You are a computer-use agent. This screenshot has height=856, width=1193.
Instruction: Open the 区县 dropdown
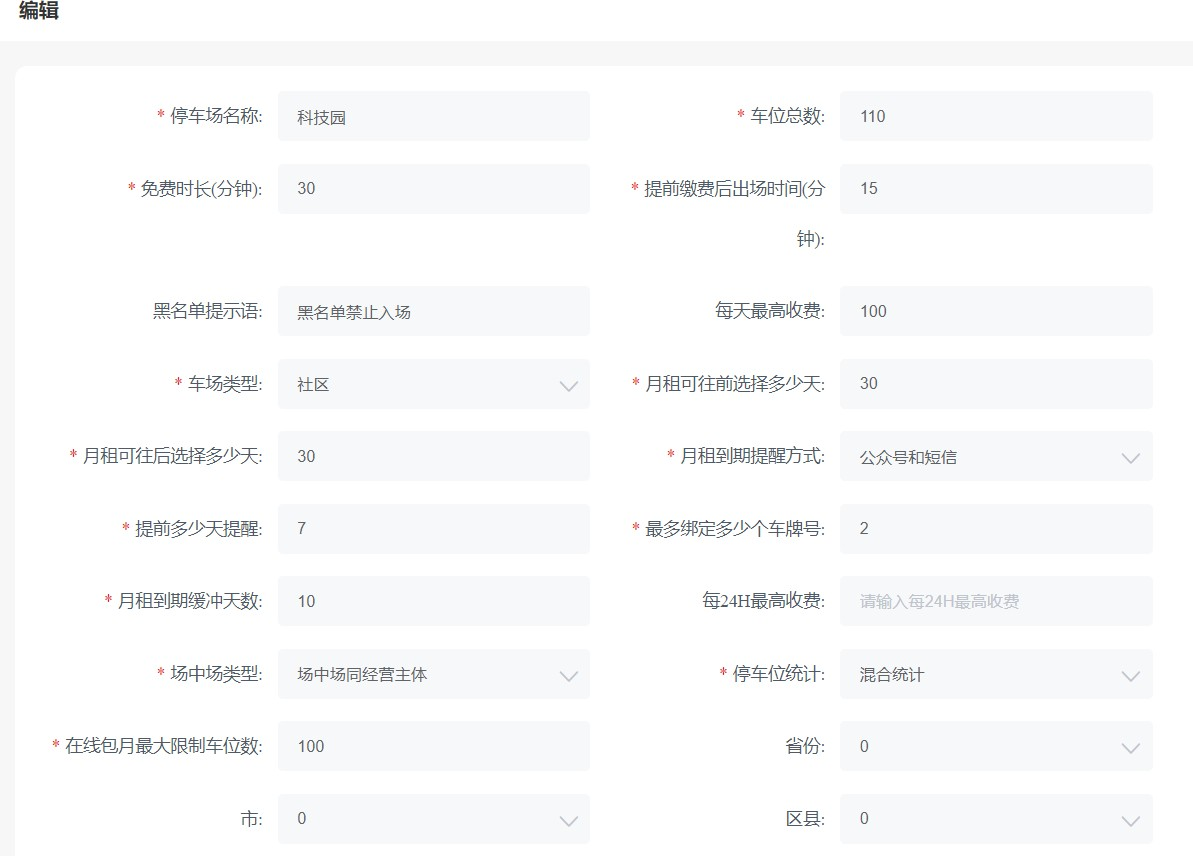pos(996,819)
